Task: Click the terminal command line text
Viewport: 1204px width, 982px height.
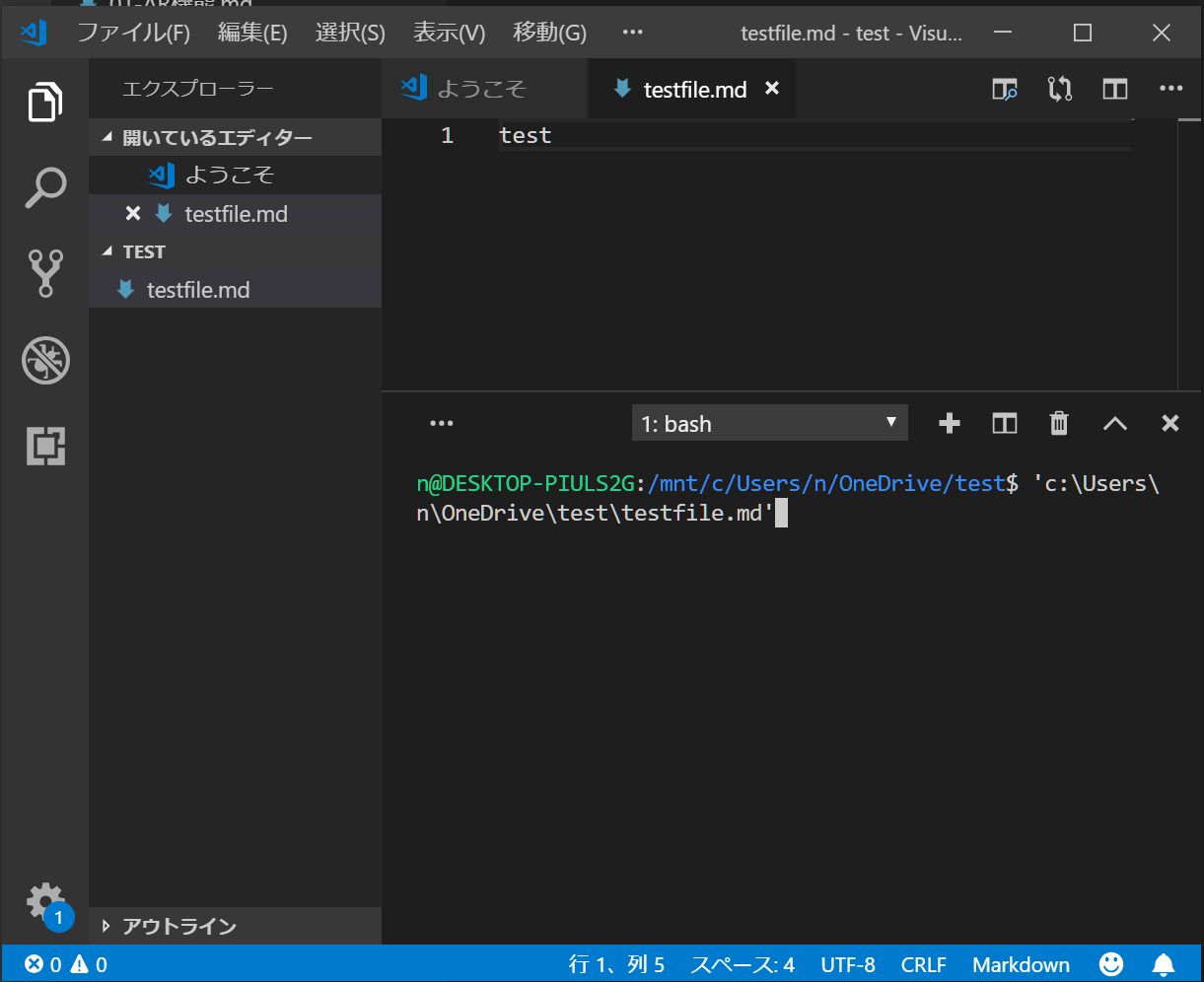Action: pyautogui.click(x=788, y=498)
